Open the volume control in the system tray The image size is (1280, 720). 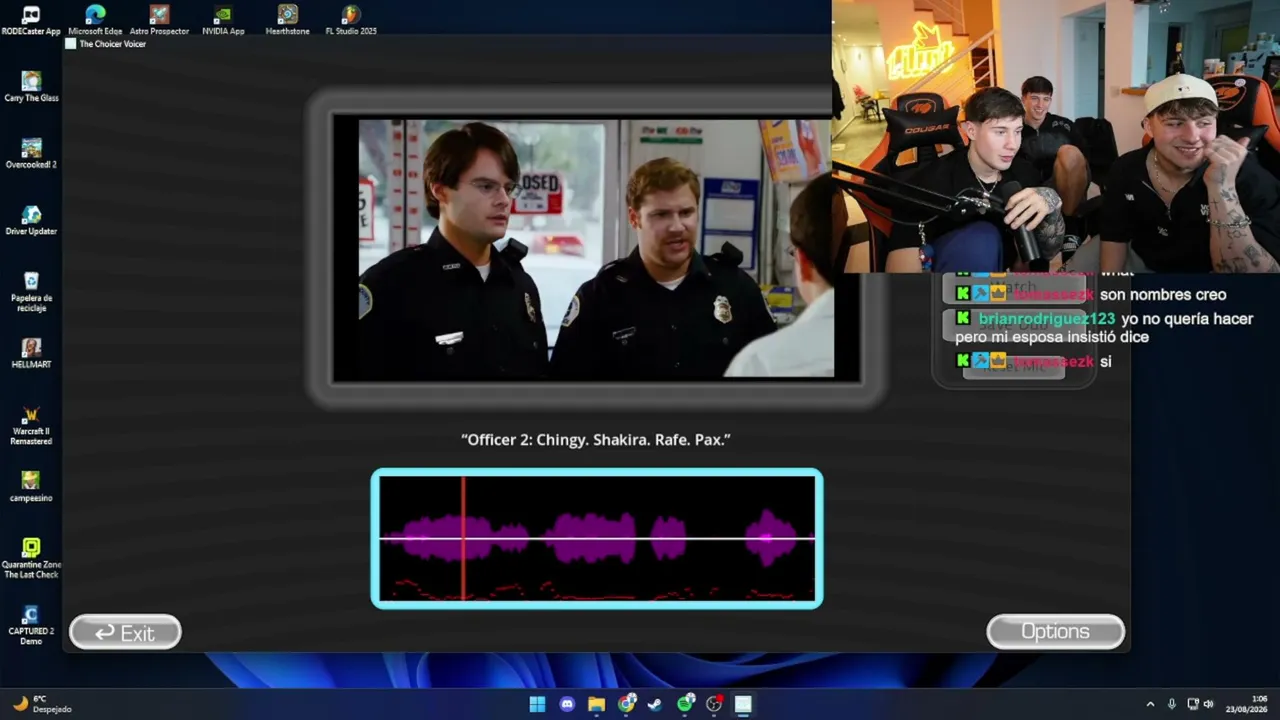tap(1208, 704)
